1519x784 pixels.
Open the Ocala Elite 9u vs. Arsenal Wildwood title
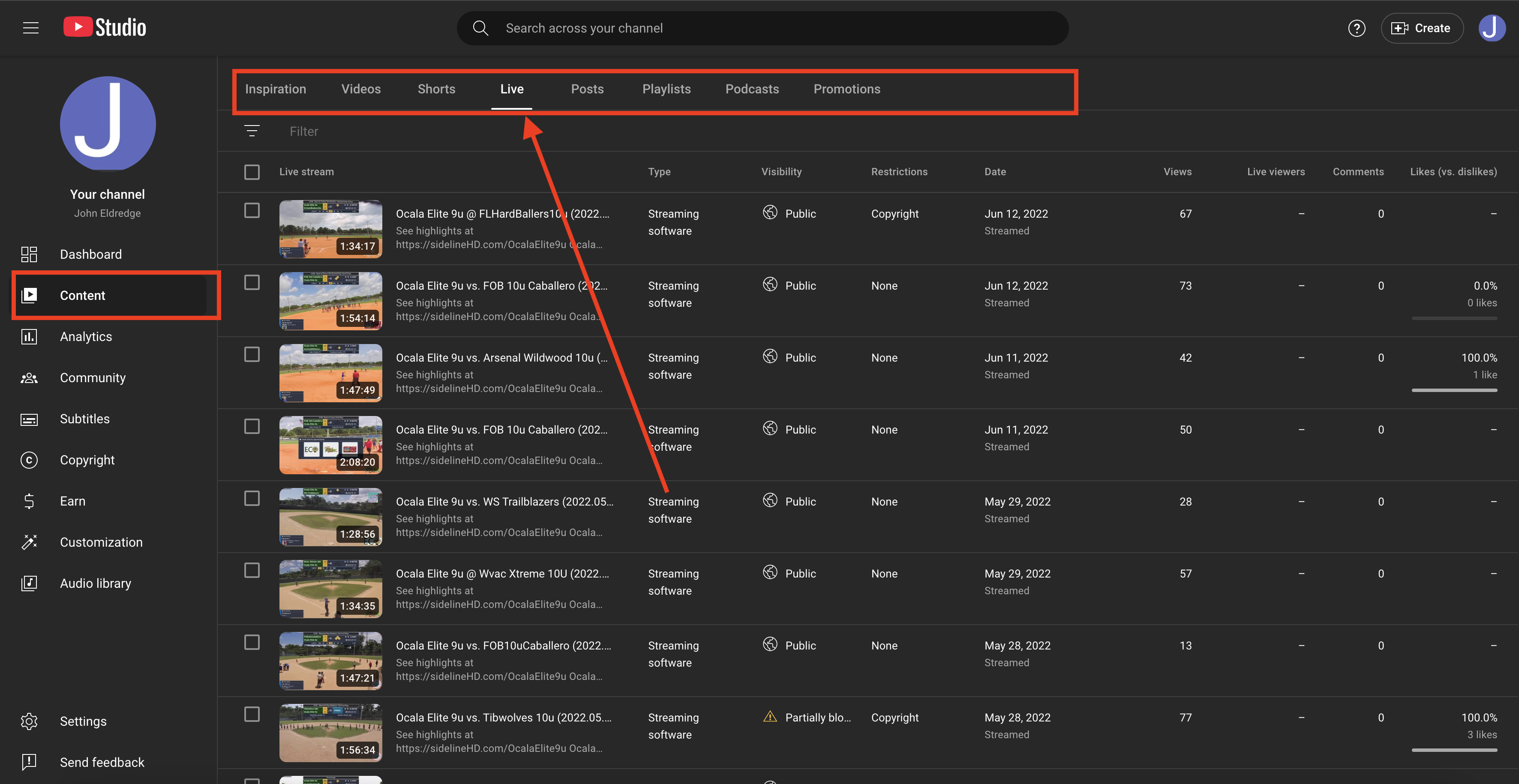(x=501, y=357)
